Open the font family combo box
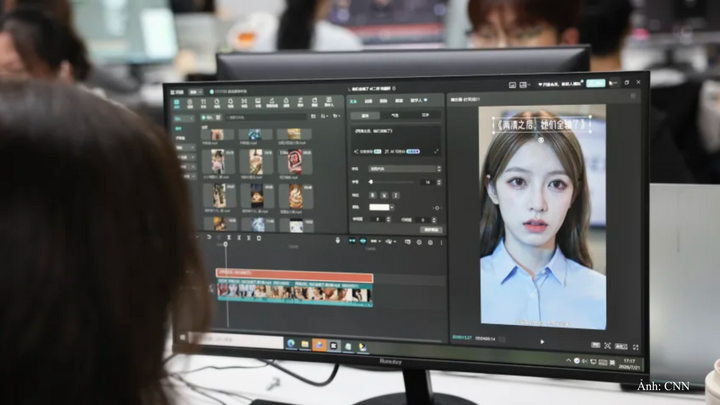This screenshot has height=405, width=720. point(405,169)
